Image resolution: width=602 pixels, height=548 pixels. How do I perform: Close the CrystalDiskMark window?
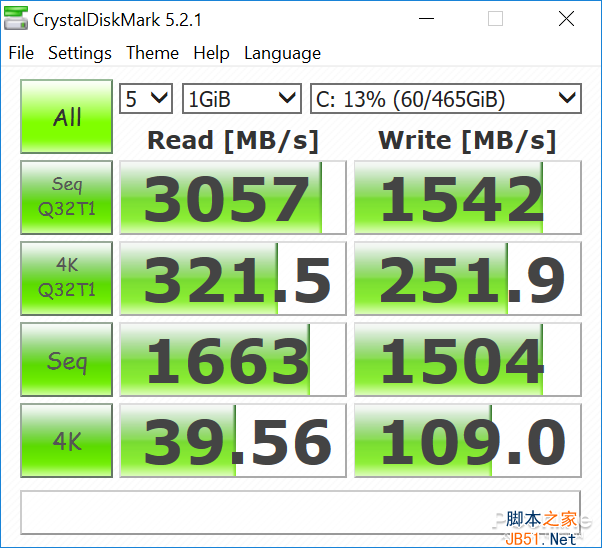566,18
